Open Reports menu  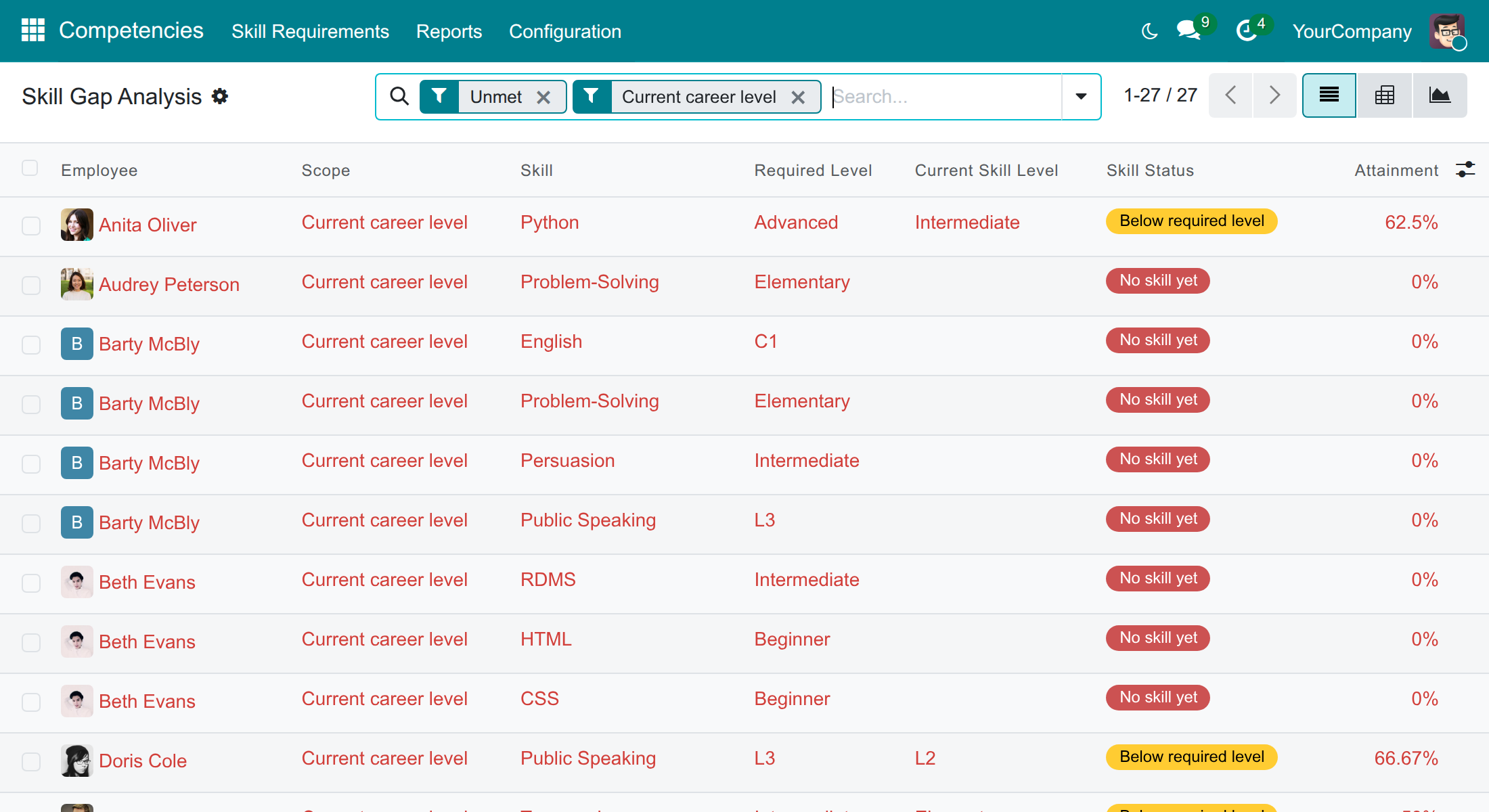coord(449,31)
